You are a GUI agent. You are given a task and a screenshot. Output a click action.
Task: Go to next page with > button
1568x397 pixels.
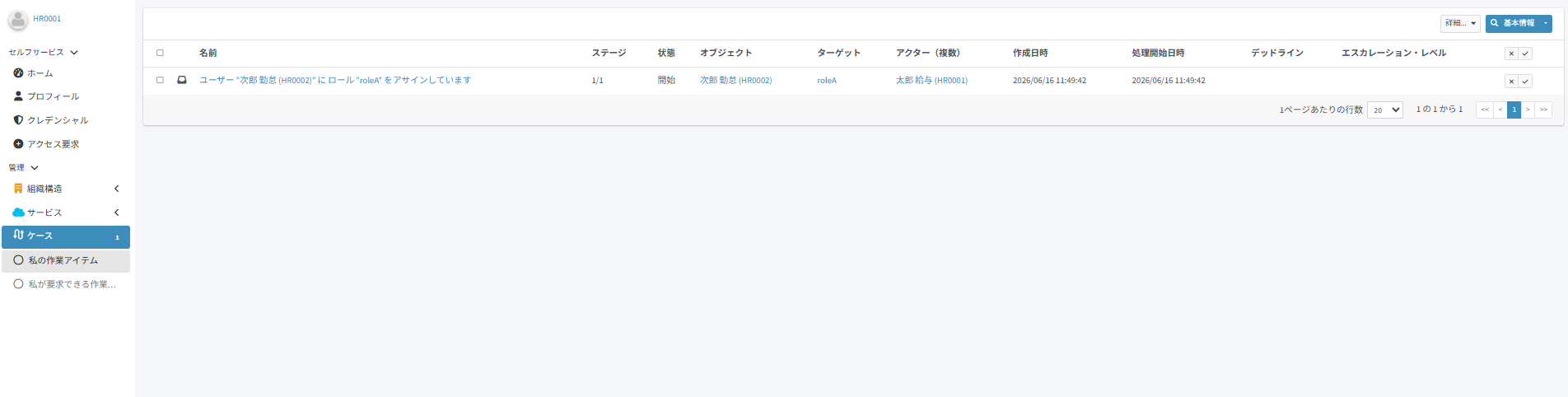click(1528, 110)
